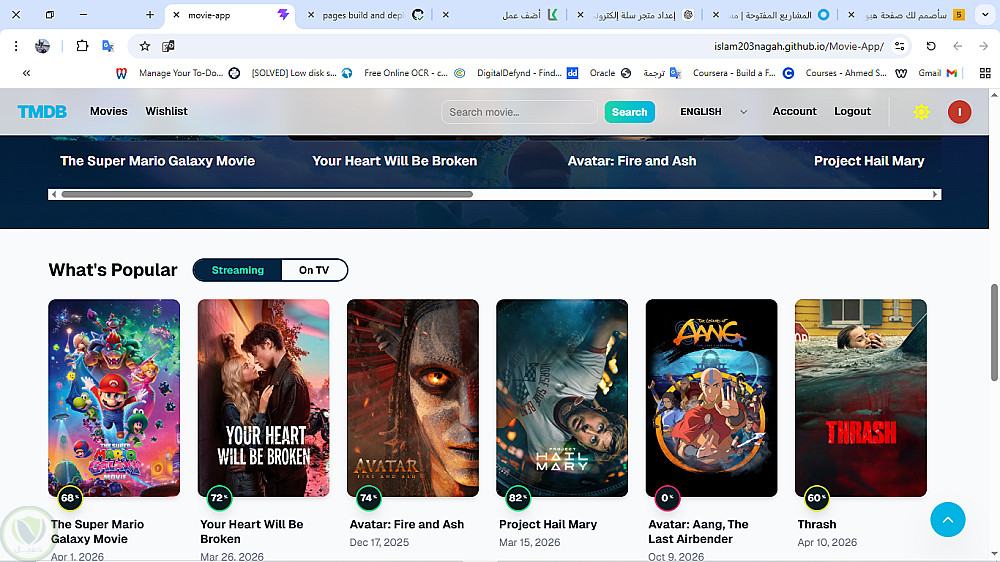Image resolution: width=1000 pixels, height=562 pixels.
Task: Close the movie-app tab
Action: click(176, 15)
